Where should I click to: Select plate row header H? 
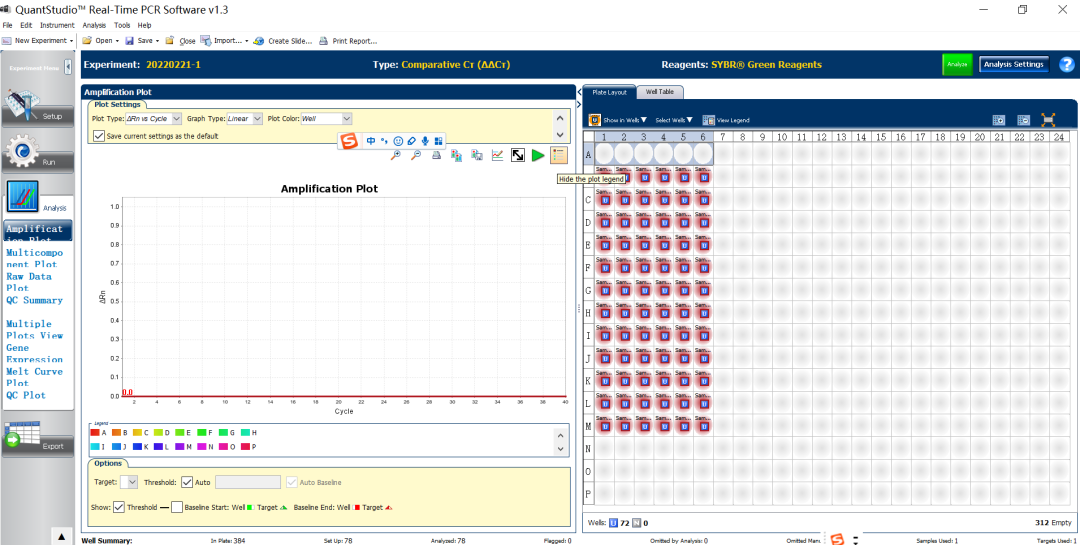(x=588, y=313)
